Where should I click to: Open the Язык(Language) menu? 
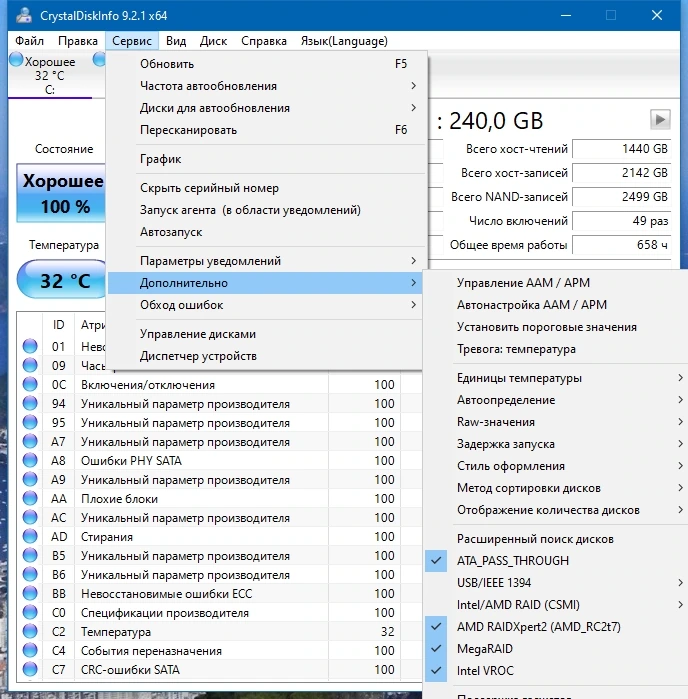[344, 41]
